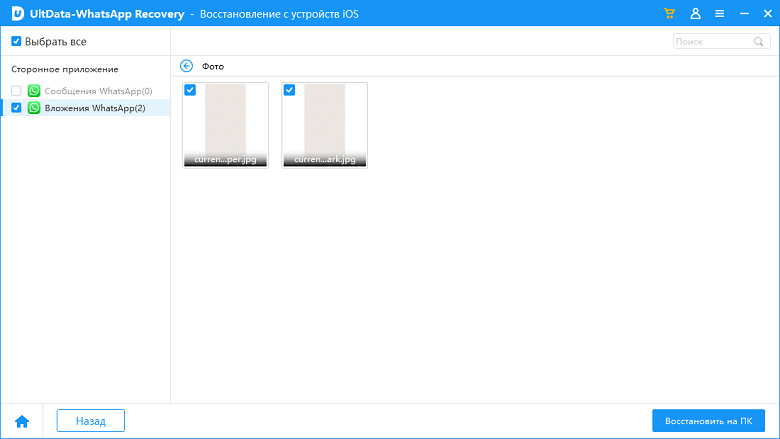Screen dimensions: 780x439
Task: Click the UltData app logo icon
Action: [x=16, y=13]
